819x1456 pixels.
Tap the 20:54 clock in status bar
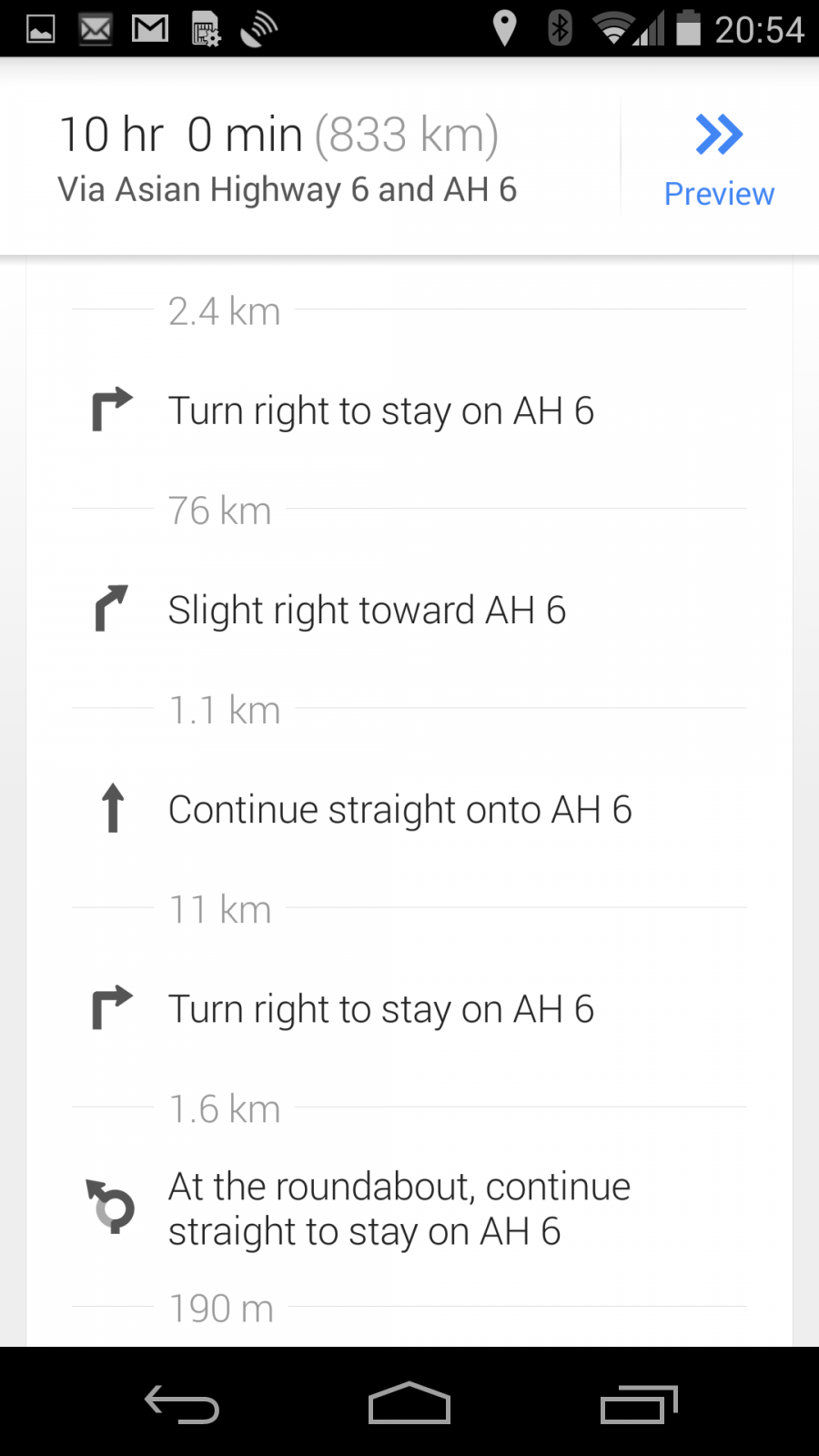(x=759, y=30)
